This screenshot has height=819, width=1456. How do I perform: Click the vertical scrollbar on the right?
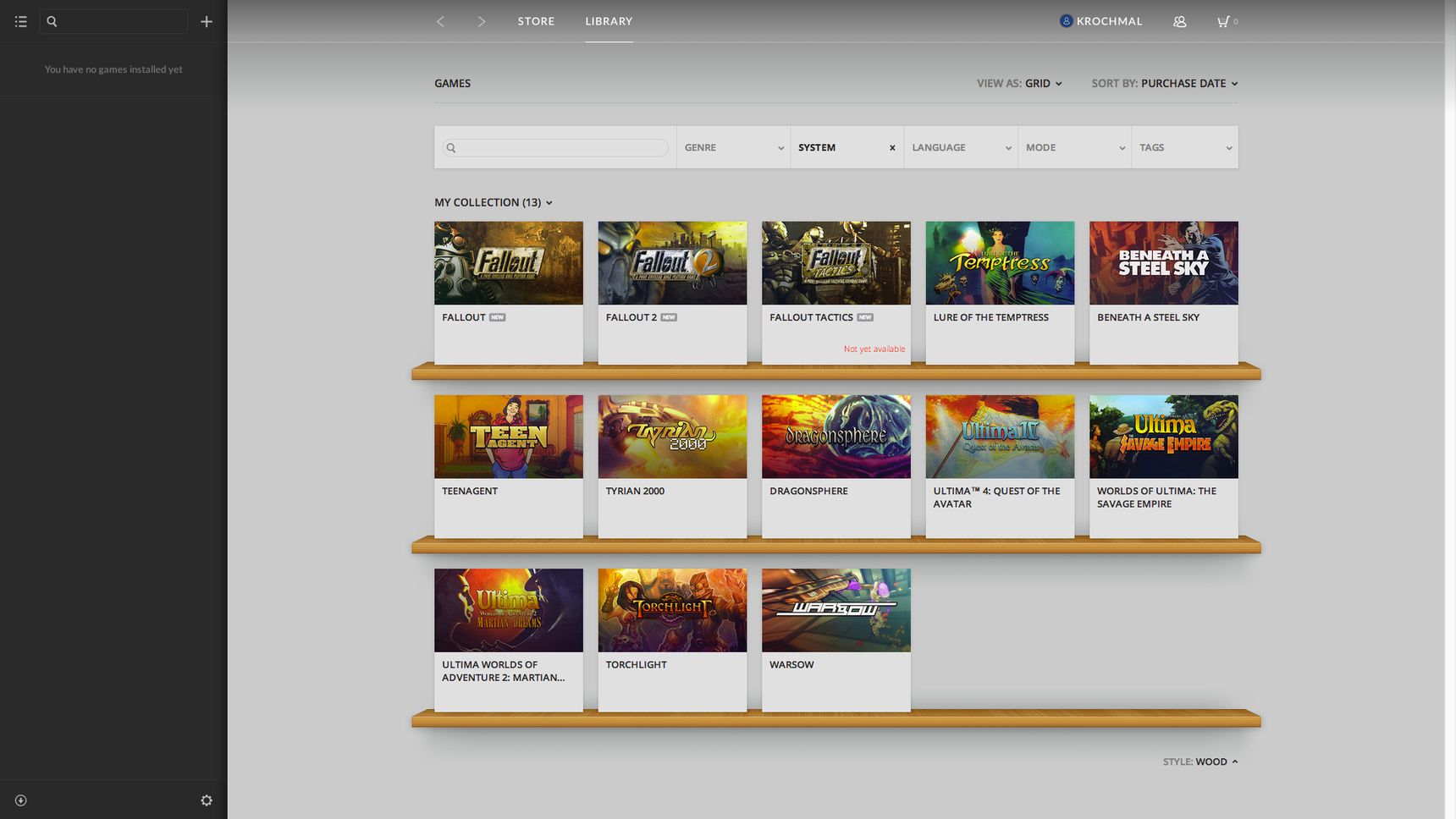tap(1450, 409)
